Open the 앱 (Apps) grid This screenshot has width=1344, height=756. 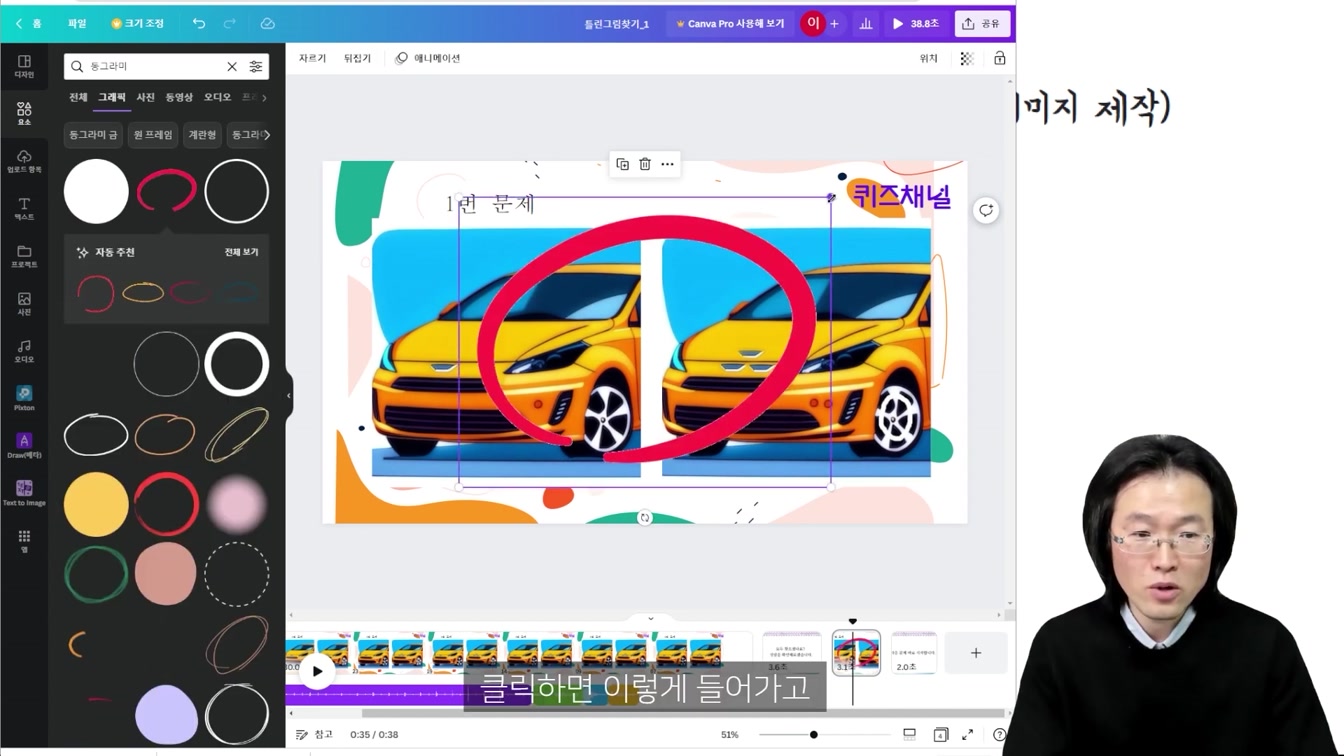(24, 541)
